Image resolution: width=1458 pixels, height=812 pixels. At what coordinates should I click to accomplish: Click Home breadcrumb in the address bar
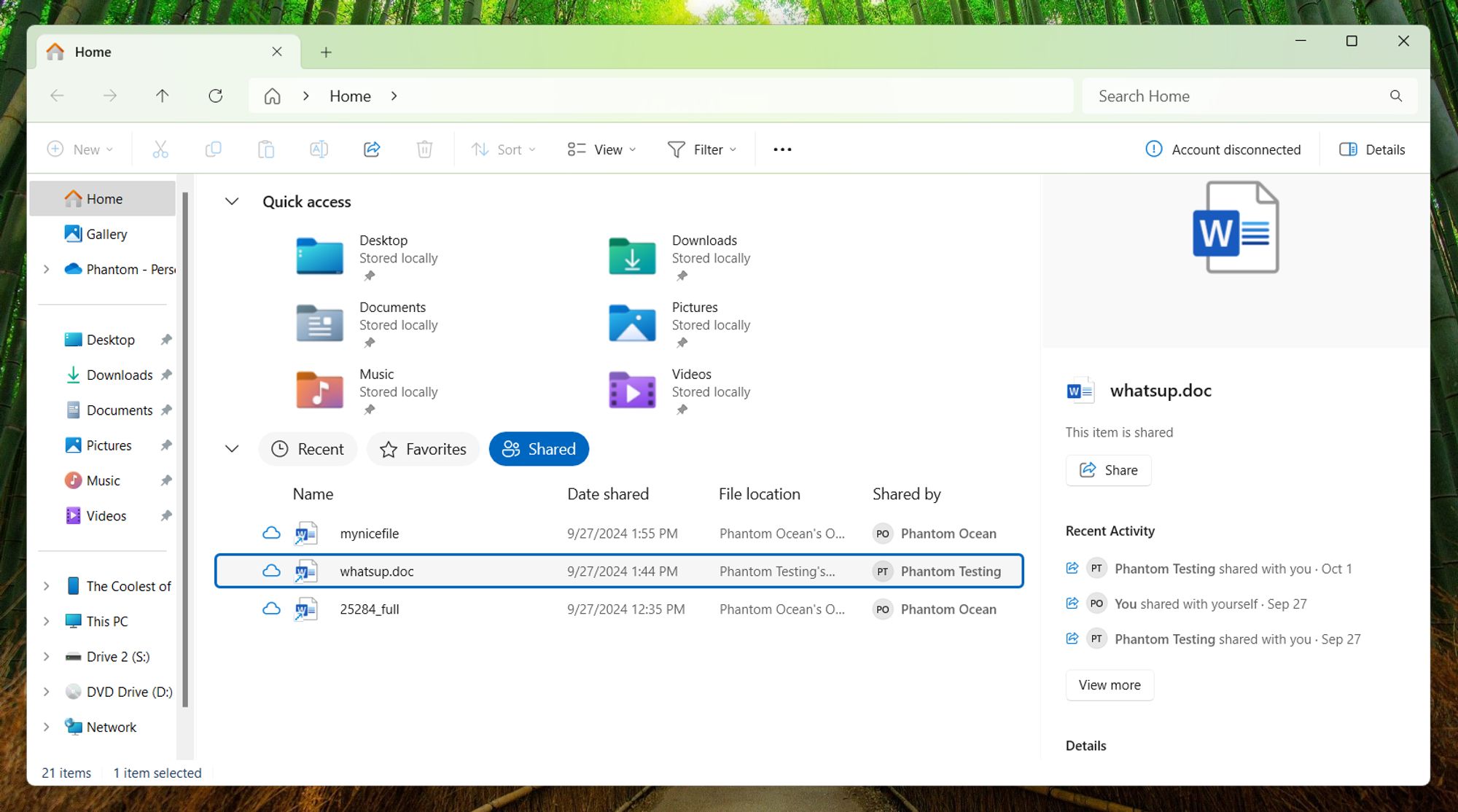350,95
